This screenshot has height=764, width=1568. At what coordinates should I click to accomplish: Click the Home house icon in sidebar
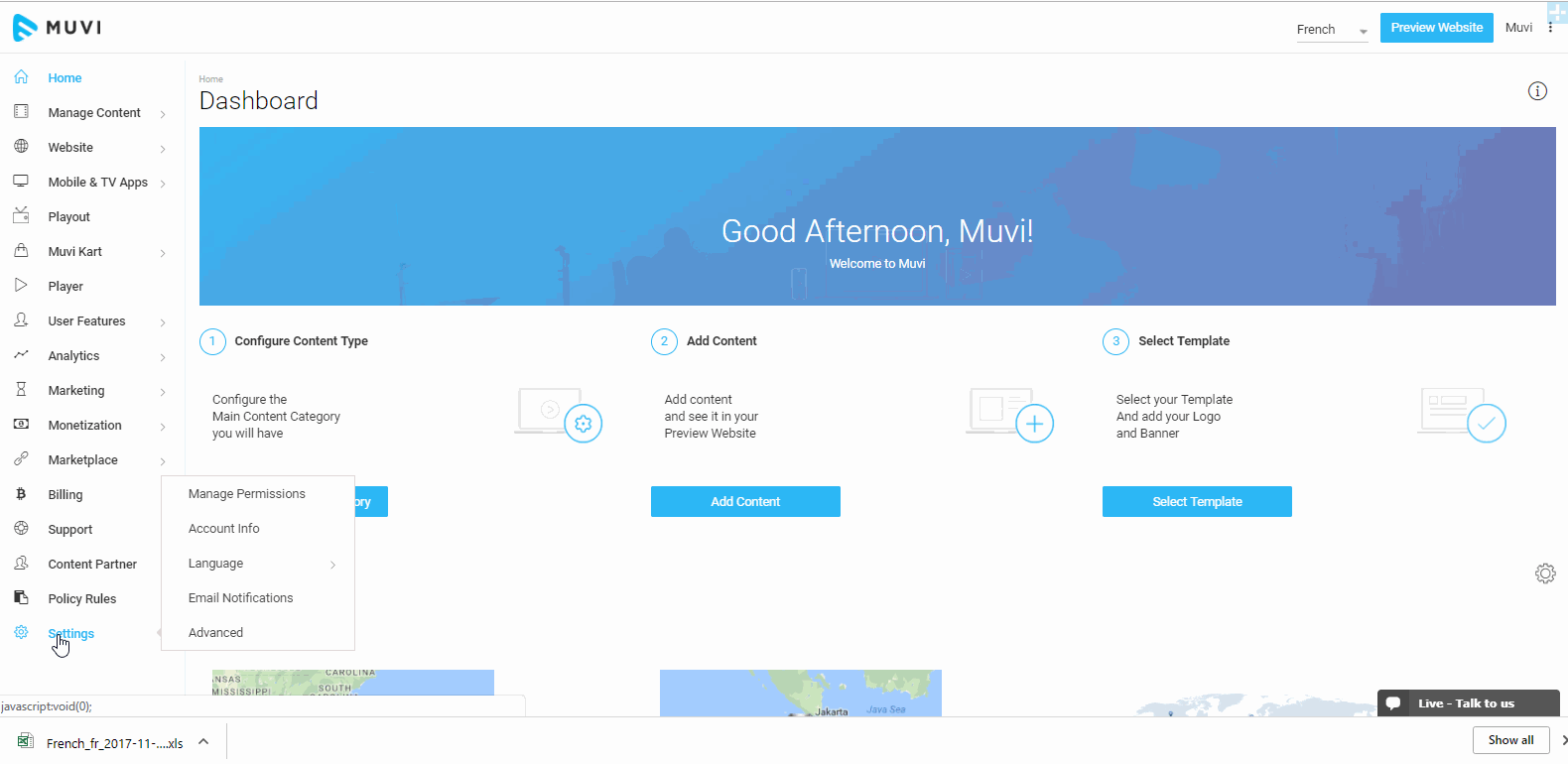click(x=21, y=76)
